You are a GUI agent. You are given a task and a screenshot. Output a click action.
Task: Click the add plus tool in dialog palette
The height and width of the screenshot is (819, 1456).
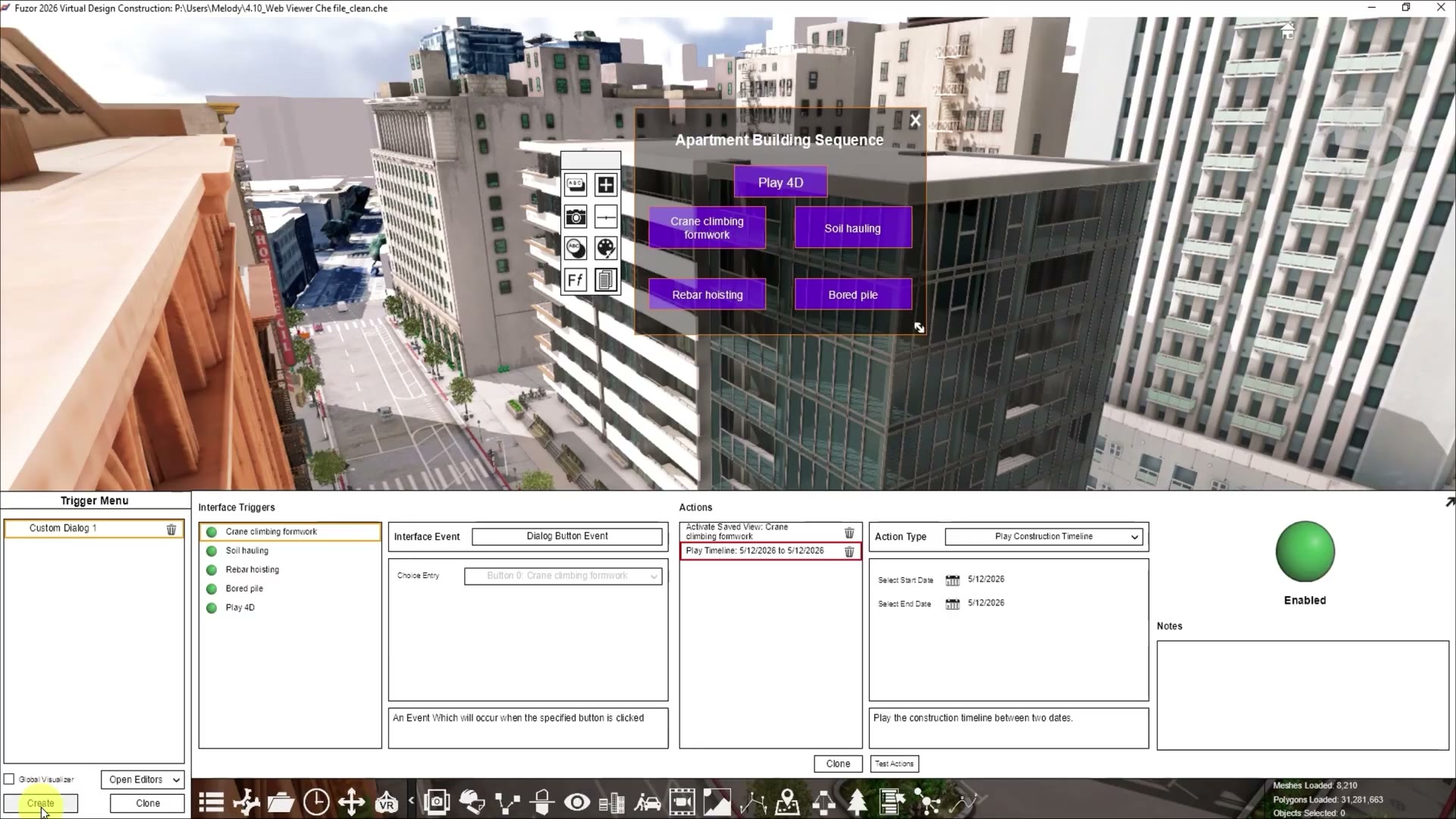(605, 184)
